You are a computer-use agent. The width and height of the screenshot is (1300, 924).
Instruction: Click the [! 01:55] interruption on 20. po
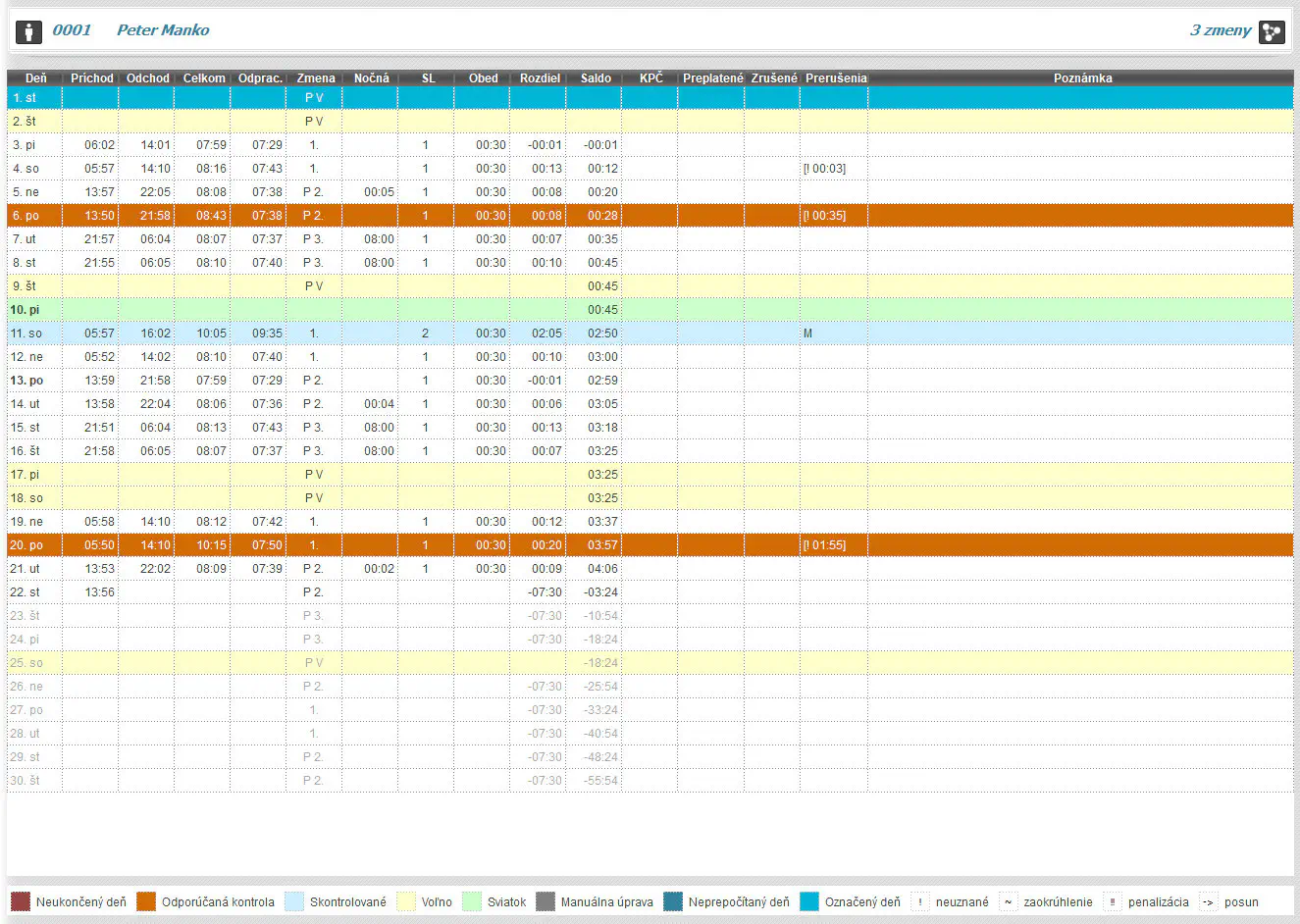click(824, 545)
